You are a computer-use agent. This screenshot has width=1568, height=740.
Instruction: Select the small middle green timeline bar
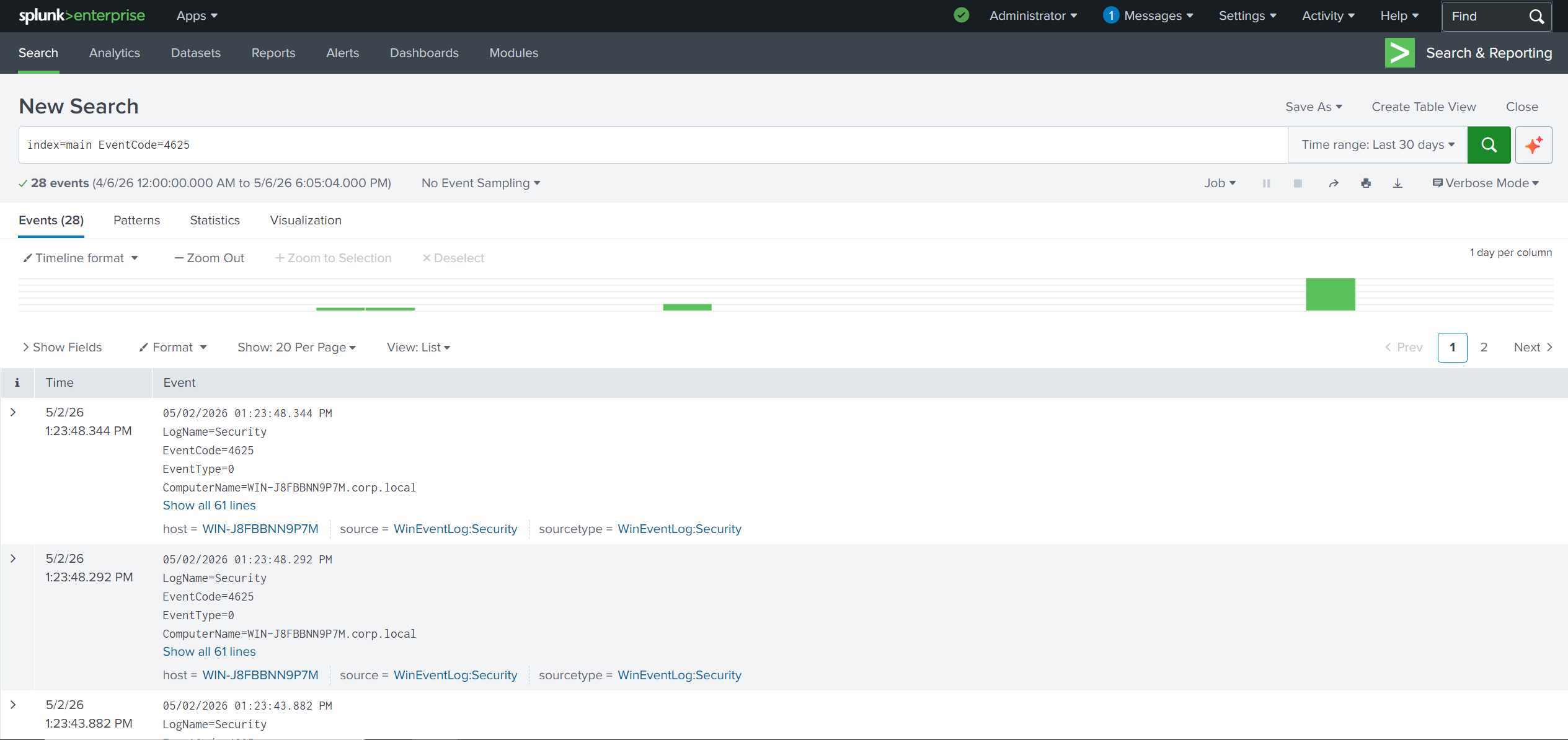687,307
